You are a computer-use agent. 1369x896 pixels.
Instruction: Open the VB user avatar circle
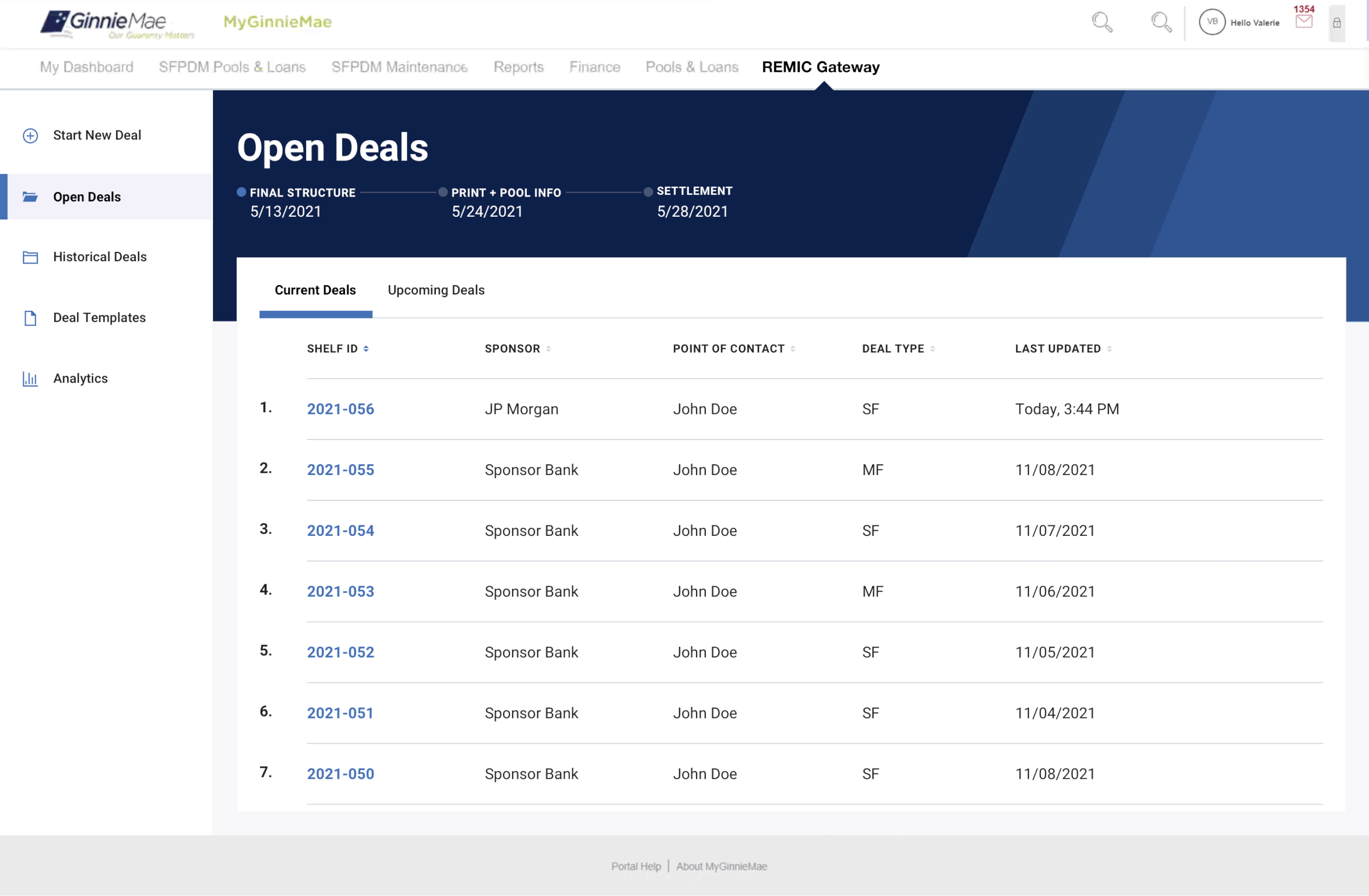pyautogui.click(x=1212, y=22)
